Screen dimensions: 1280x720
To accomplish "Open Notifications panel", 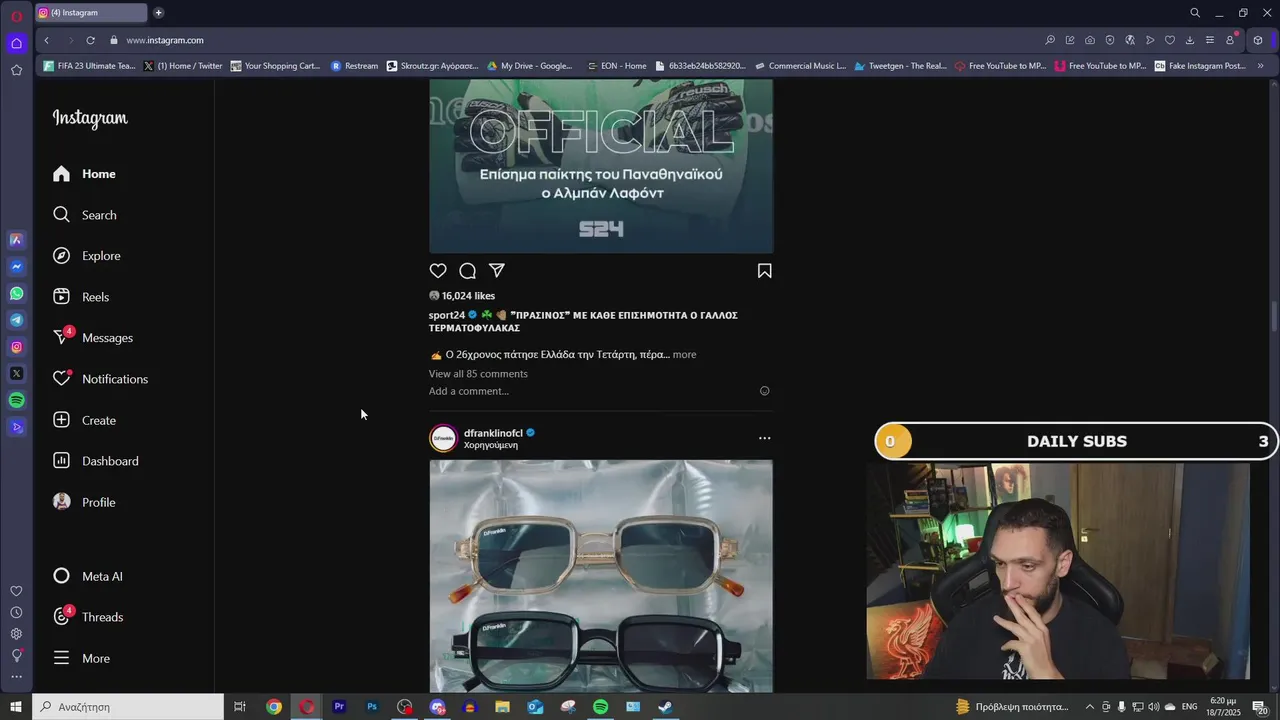I will tap(100, 379).
